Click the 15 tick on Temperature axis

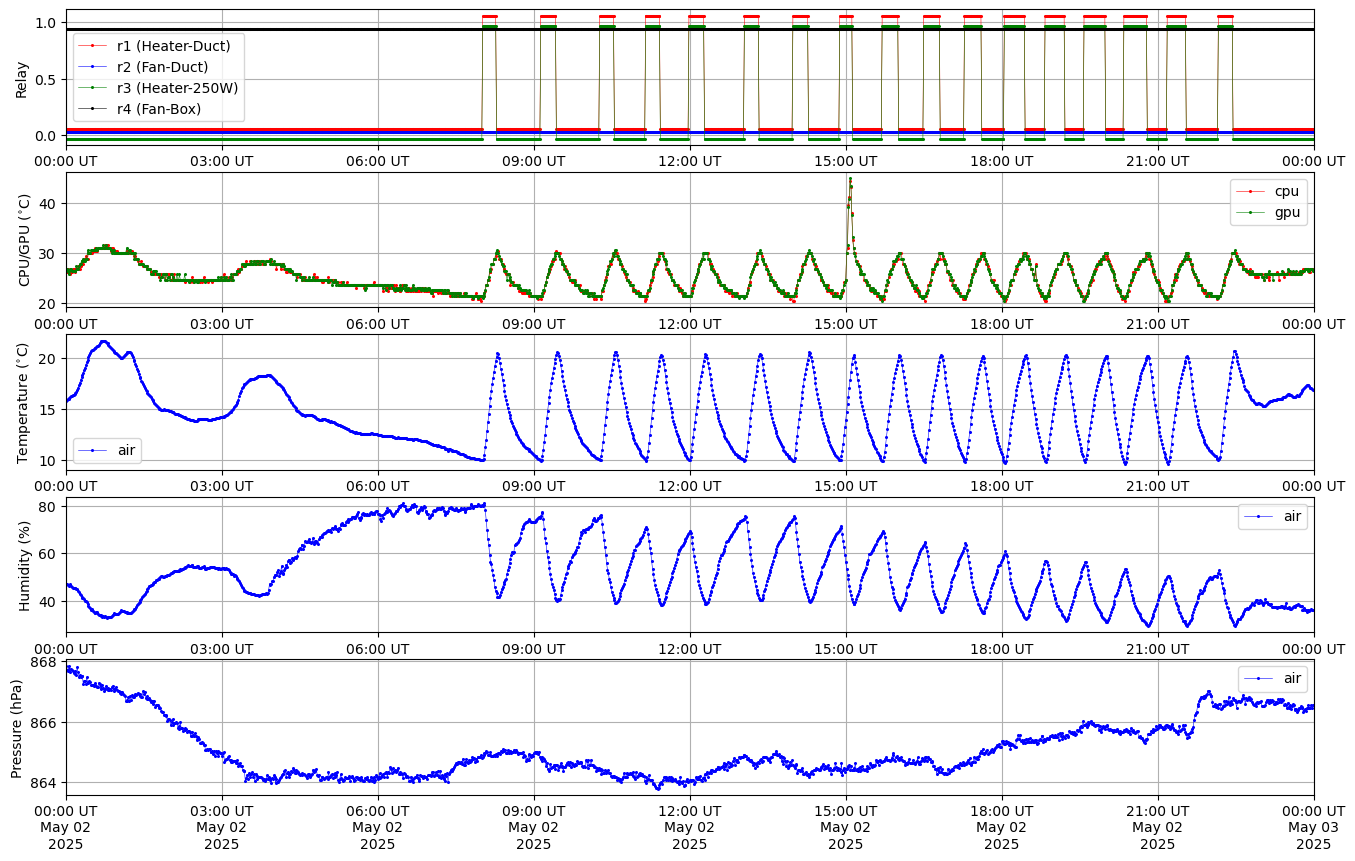[50, 410]
